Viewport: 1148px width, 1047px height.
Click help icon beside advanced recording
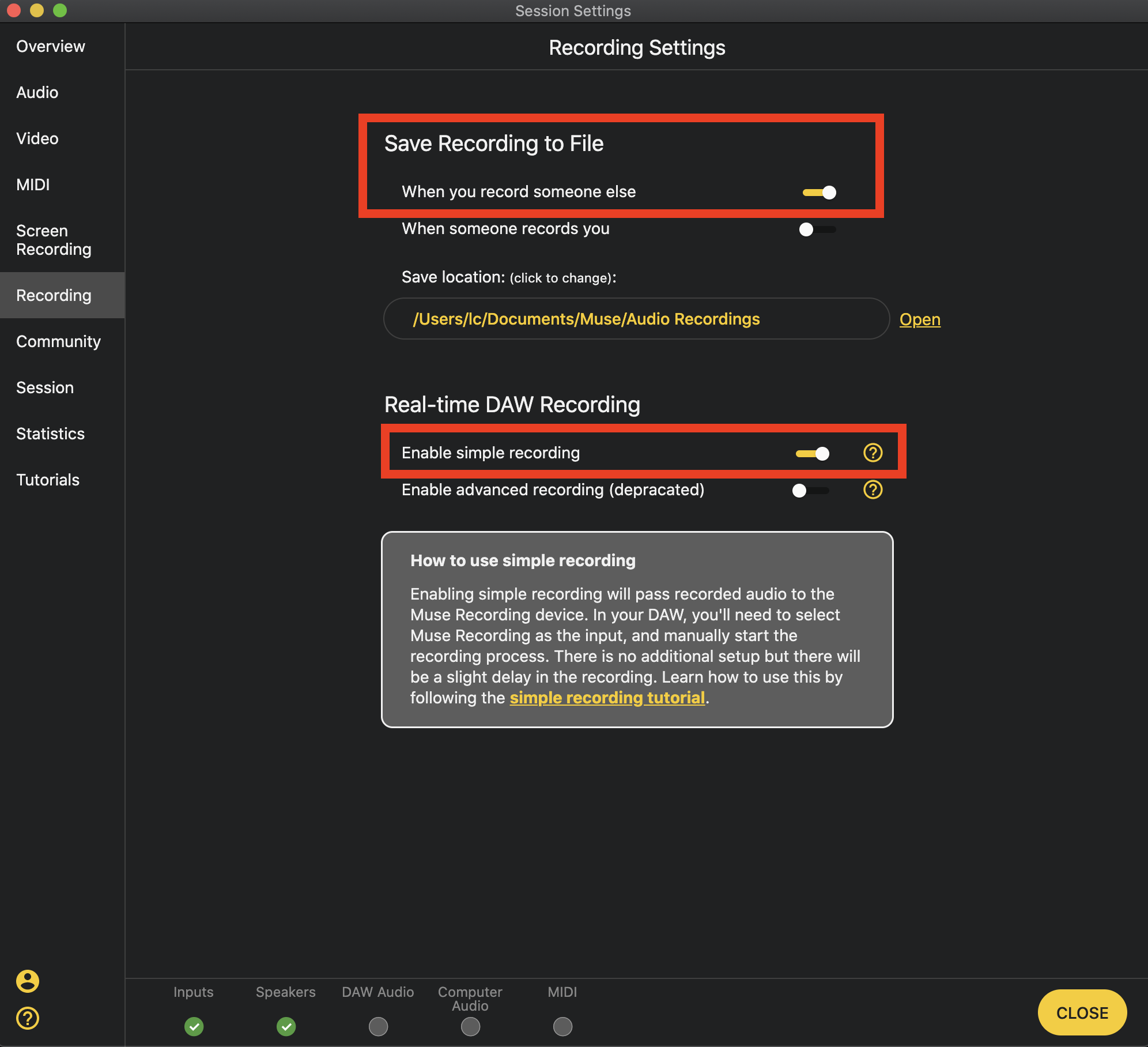coord(873,490)
